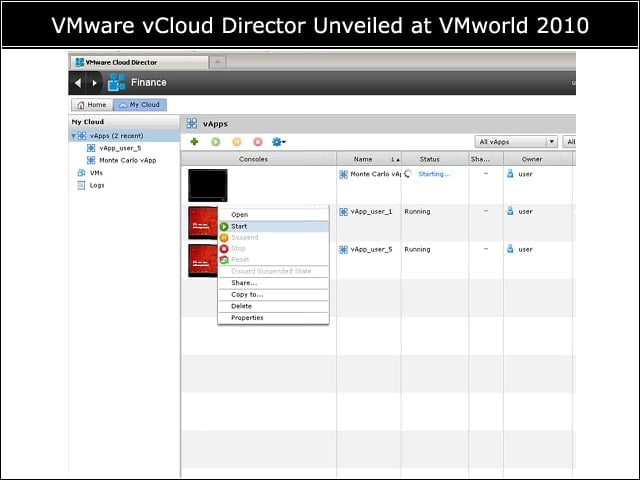Open the gear actions menu in toolbar
Screen dimensions: 640x480
(279, 142)
